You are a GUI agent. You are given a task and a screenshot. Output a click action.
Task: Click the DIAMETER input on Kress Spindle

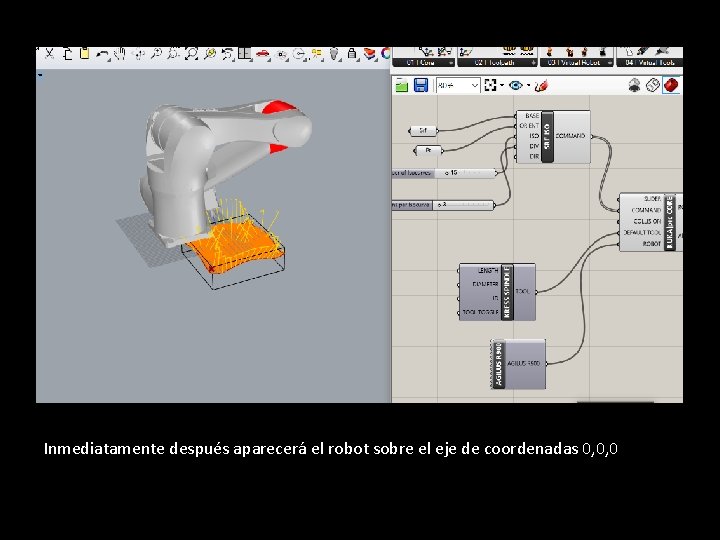coord(485,284)
